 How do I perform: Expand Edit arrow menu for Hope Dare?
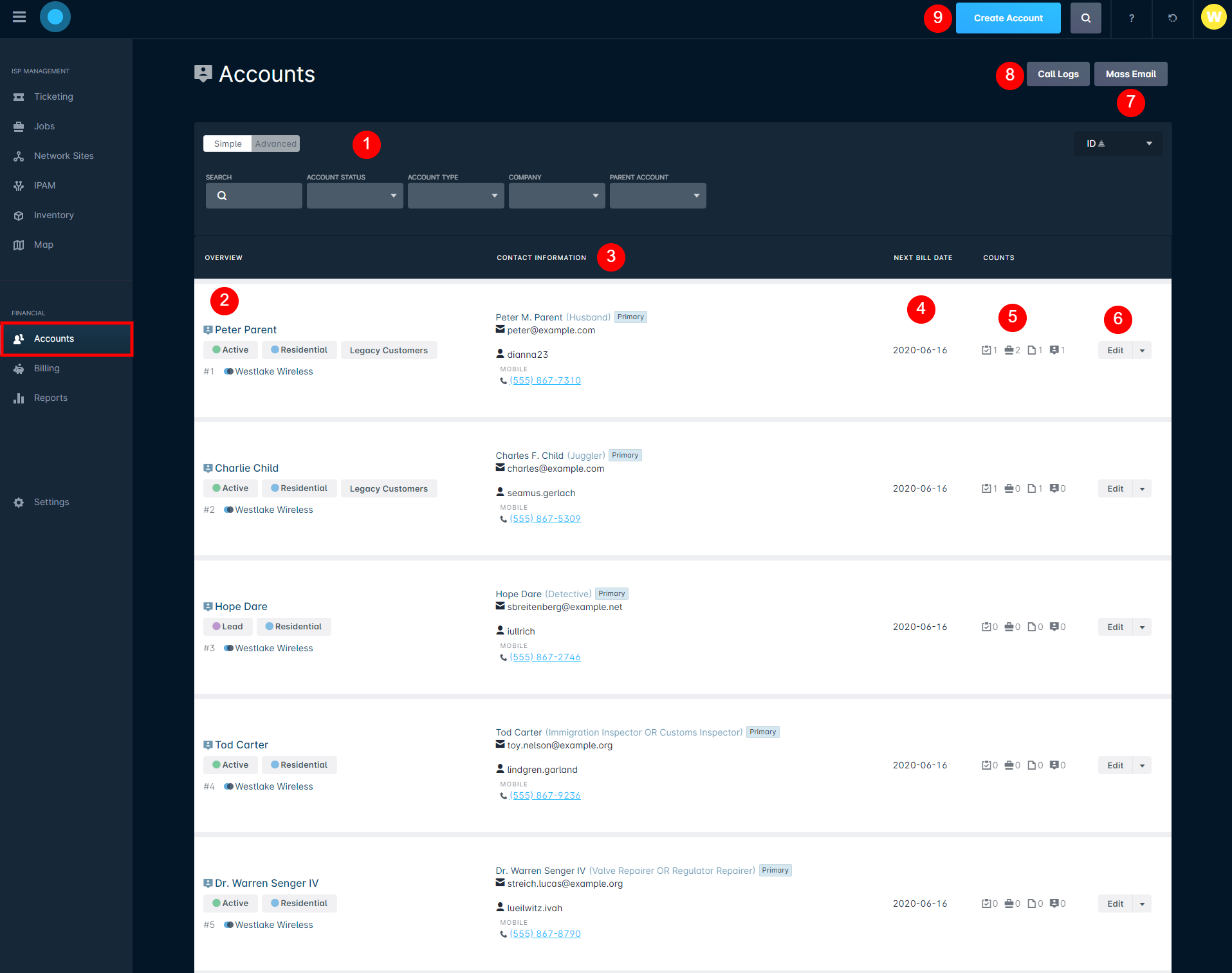click(x=1142, y=627)
